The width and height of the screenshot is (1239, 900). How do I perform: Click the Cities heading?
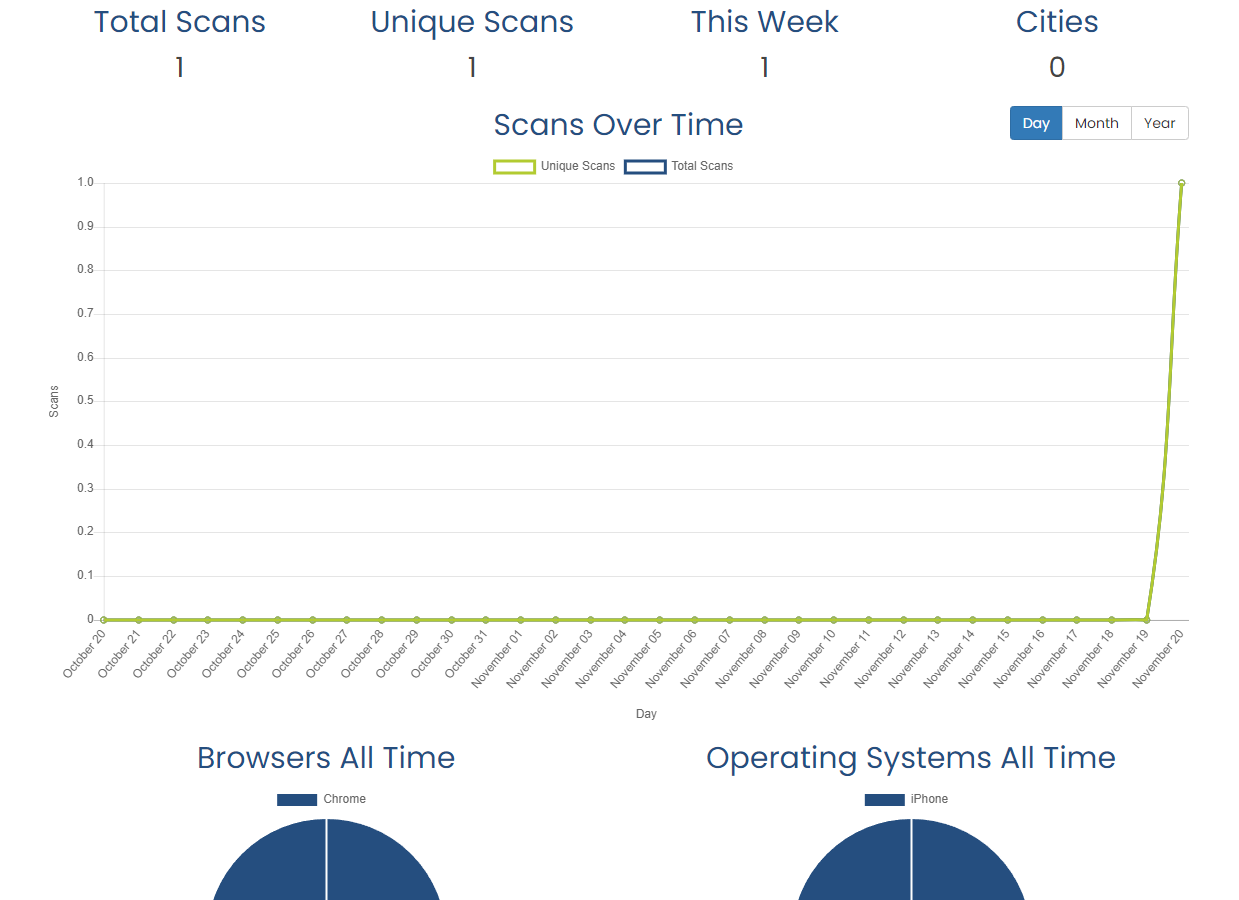coord(1057,22)
